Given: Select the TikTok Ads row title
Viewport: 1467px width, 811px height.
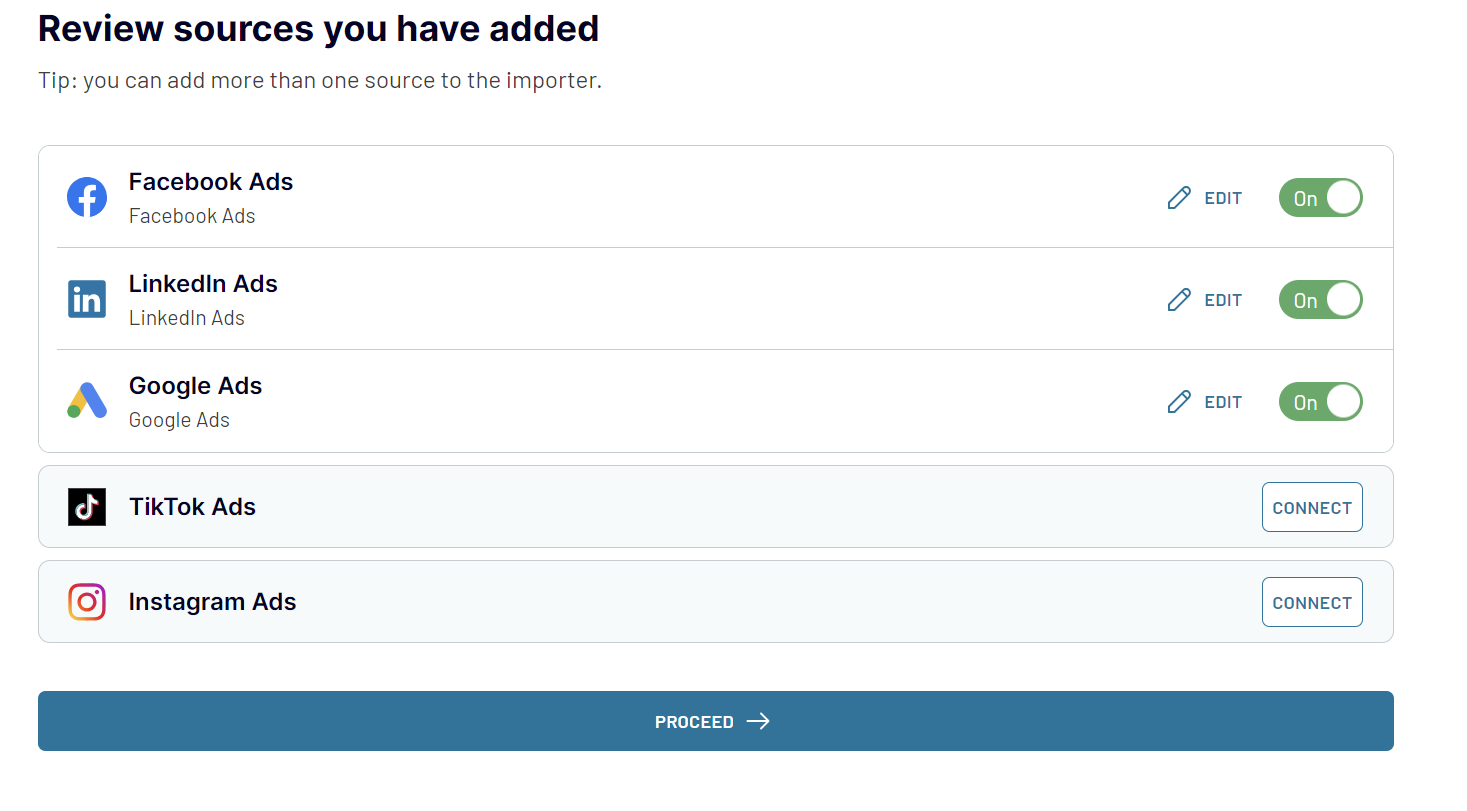Looking at the screenshot, I should tap(192, 507).
